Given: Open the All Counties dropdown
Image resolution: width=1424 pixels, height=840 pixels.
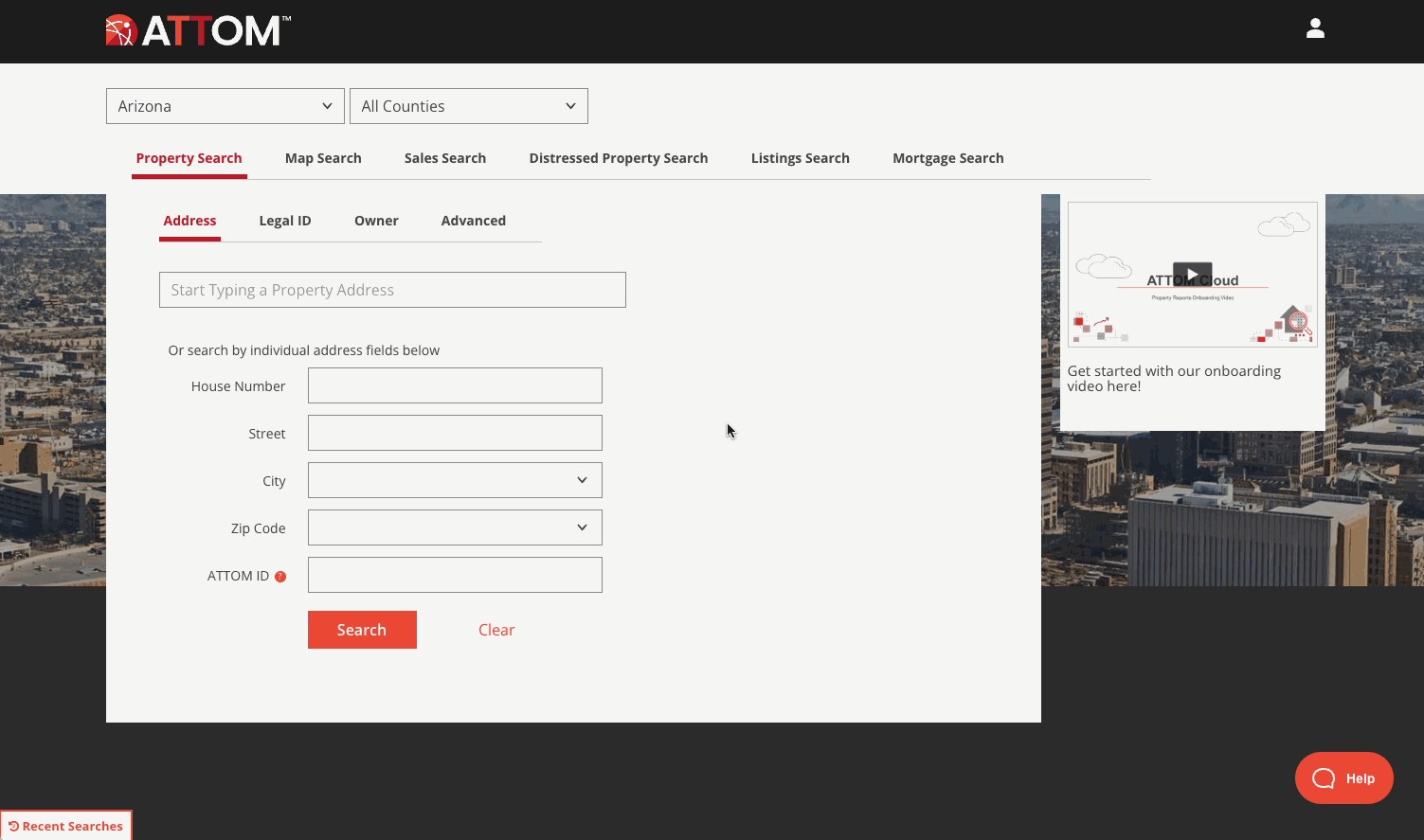Looking at the screenshot, I should (x=468, y=106).
